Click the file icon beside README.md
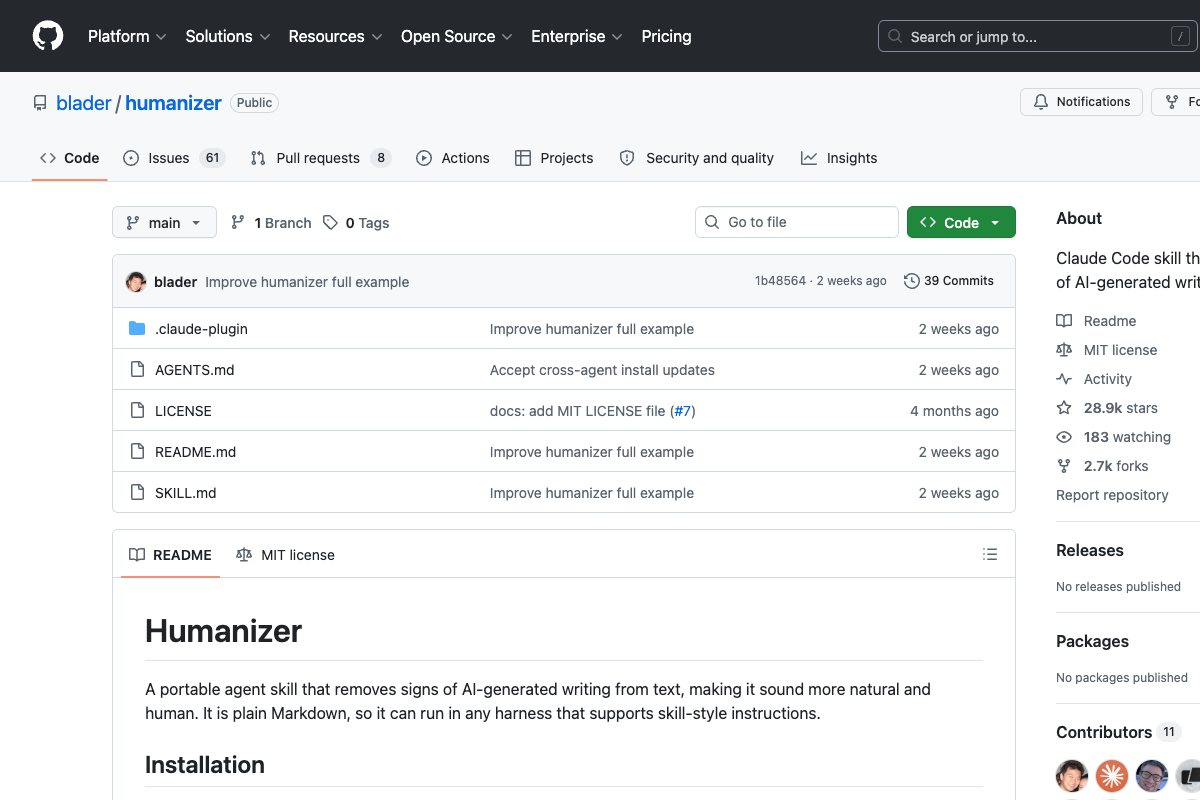This screenshot has height=800, width=1200. pos(137,452)
